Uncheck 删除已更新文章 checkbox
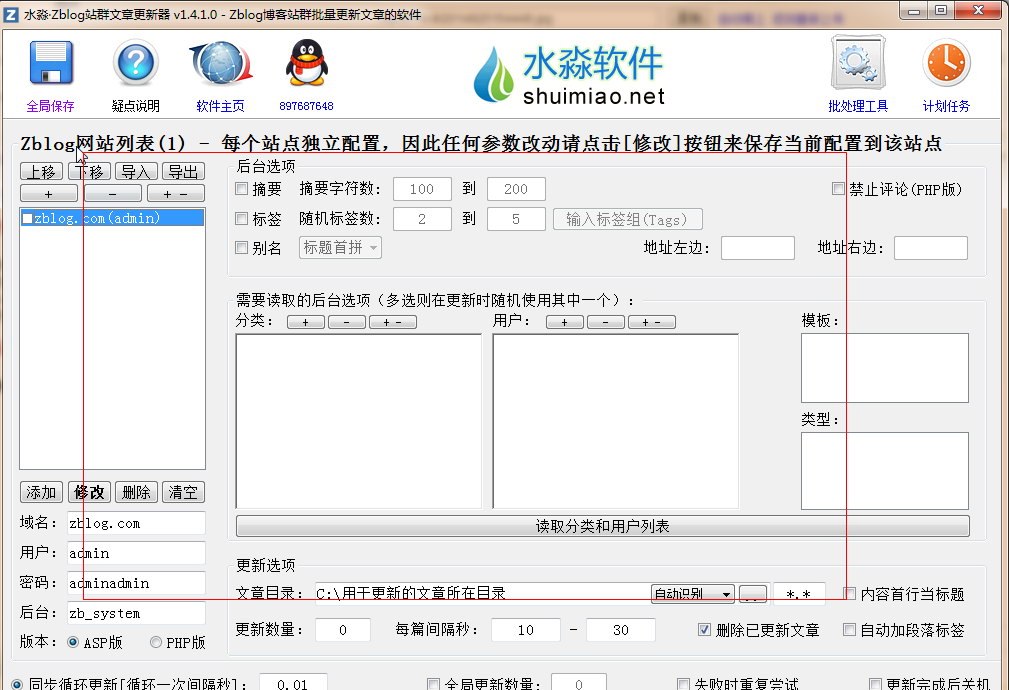Screen dimensions: 1009x690 705,629
